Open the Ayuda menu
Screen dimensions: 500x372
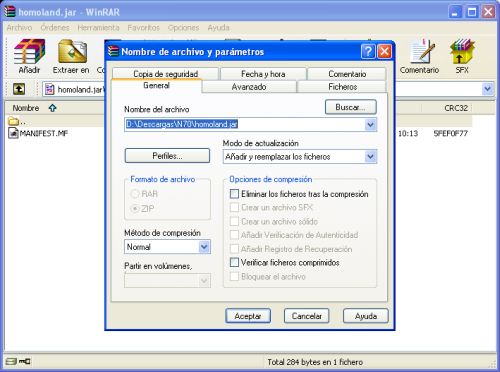coord(218,28)
